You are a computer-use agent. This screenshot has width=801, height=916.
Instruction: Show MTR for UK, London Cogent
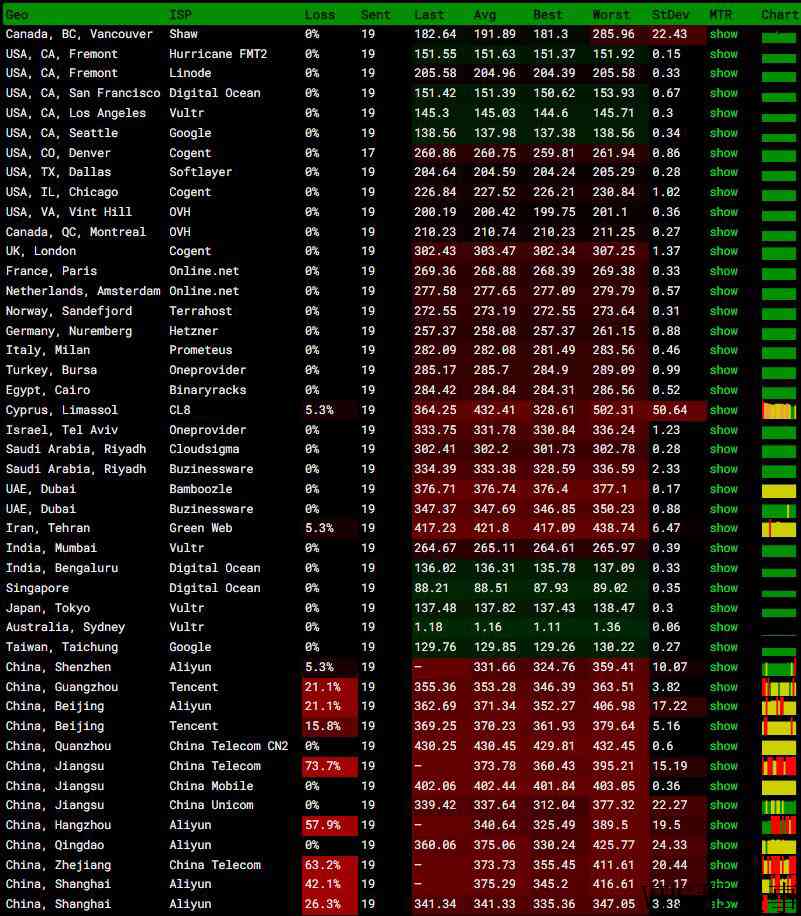[x=724, y=251]
